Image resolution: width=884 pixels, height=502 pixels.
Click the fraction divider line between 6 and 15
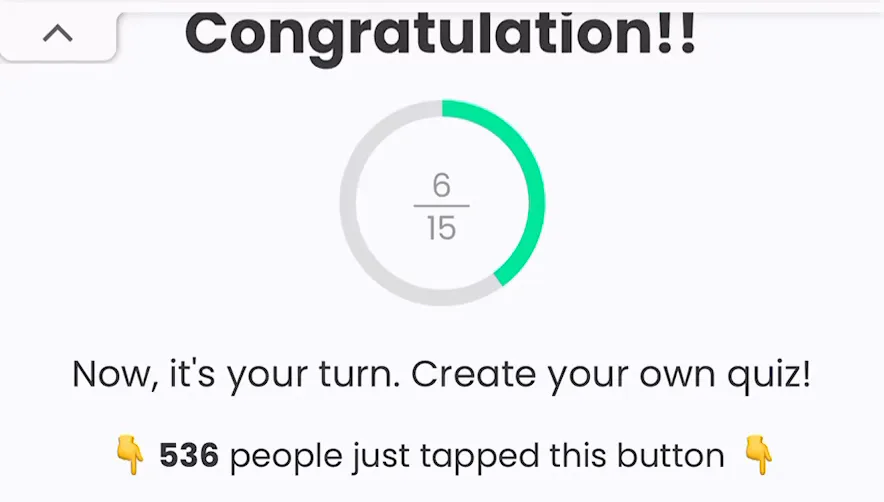click(x=441, y=206)
